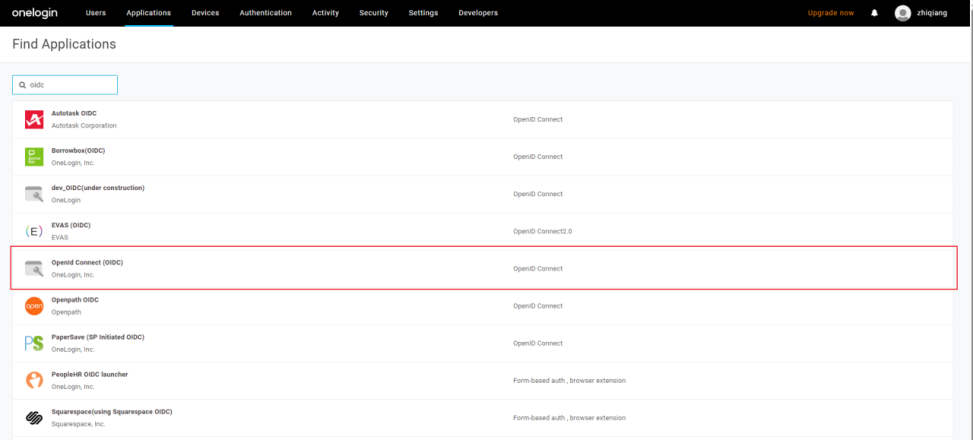Click the EVAS app logo icon
This screenshot has width=974, height=441.
(34, 231)
